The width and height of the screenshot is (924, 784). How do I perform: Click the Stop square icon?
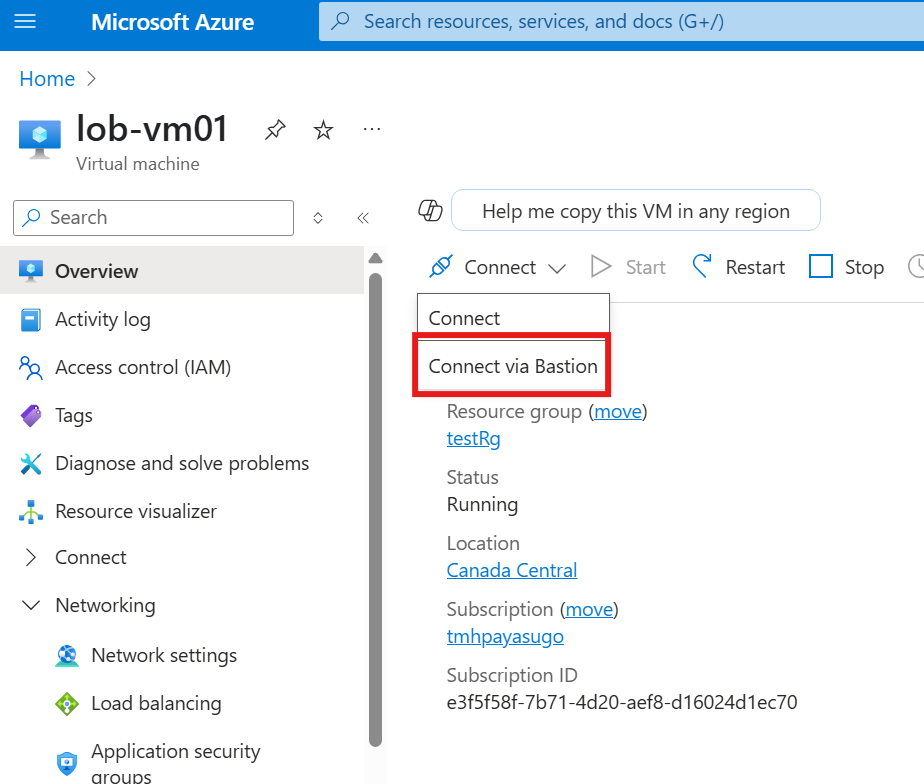coord(821,266)
